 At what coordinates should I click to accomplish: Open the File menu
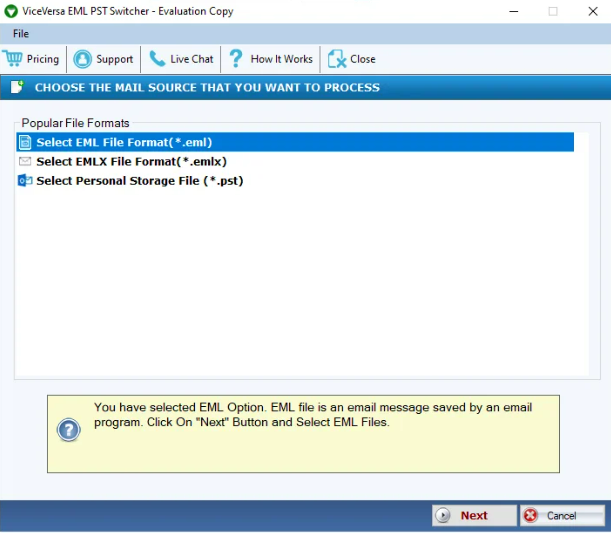click(x=21, y=34)
